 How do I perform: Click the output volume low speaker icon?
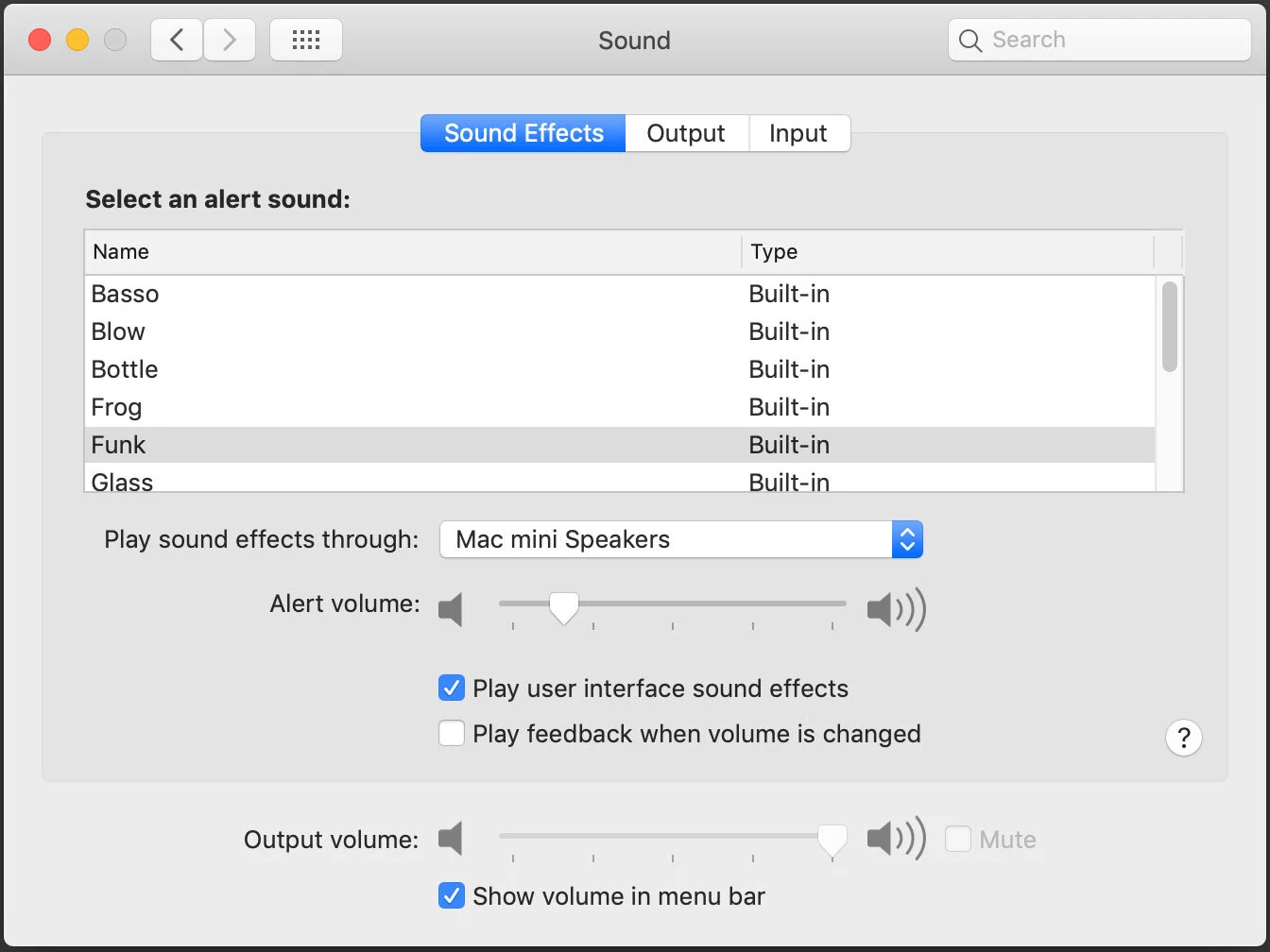[x=451, y=839]
